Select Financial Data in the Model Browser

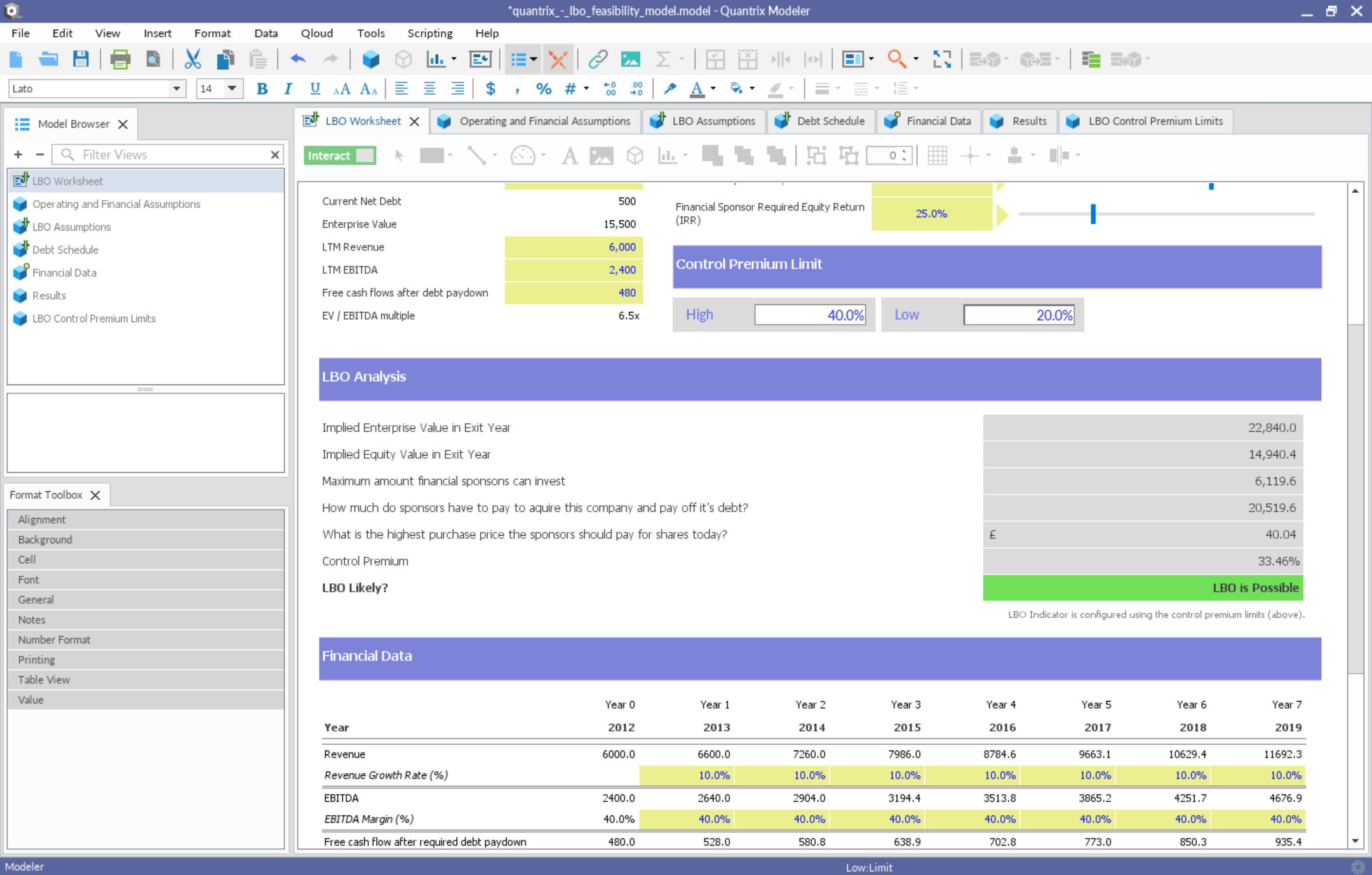tap(64, 272)
